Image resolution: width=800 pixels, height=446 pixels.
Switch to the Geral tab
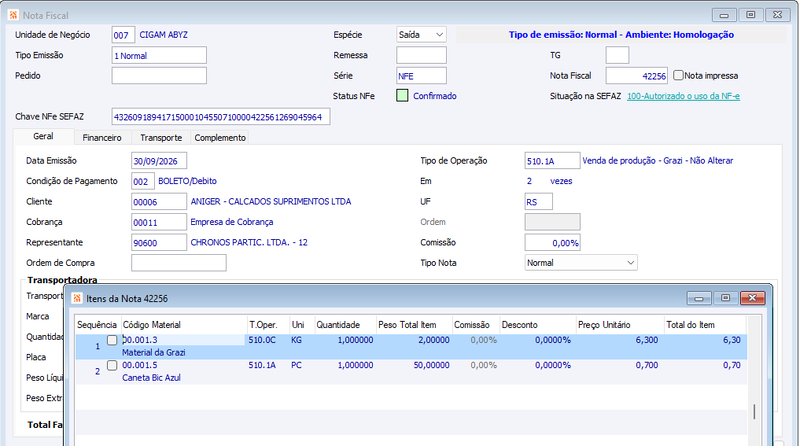click(43, 136)
